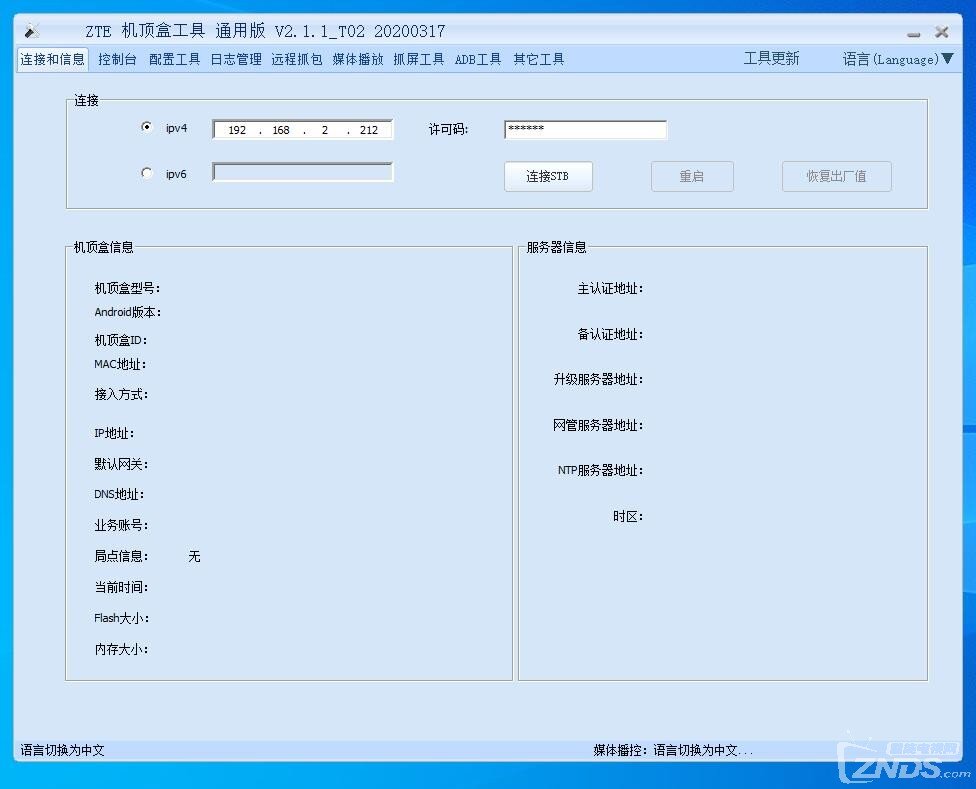This screenshot has width=976, height=789.
Task: Click the ipv6 address input field
Action: point(303,172)
